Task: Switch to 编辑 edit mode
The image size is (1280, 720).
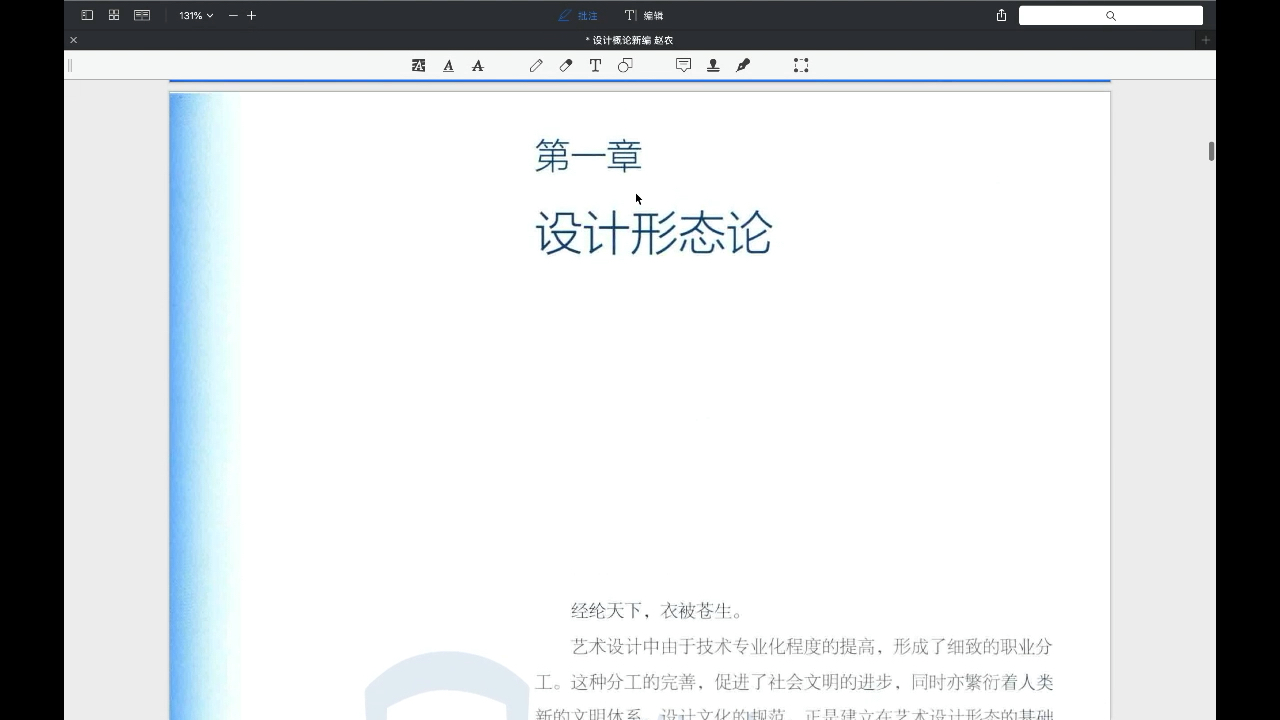Action: 646,15
